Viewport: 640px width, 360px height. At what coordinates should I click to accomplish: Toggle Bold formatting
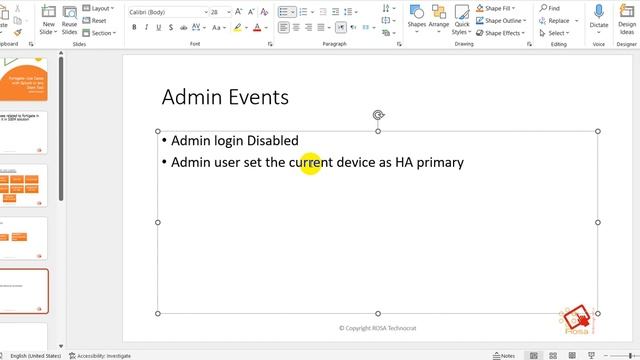134,27
